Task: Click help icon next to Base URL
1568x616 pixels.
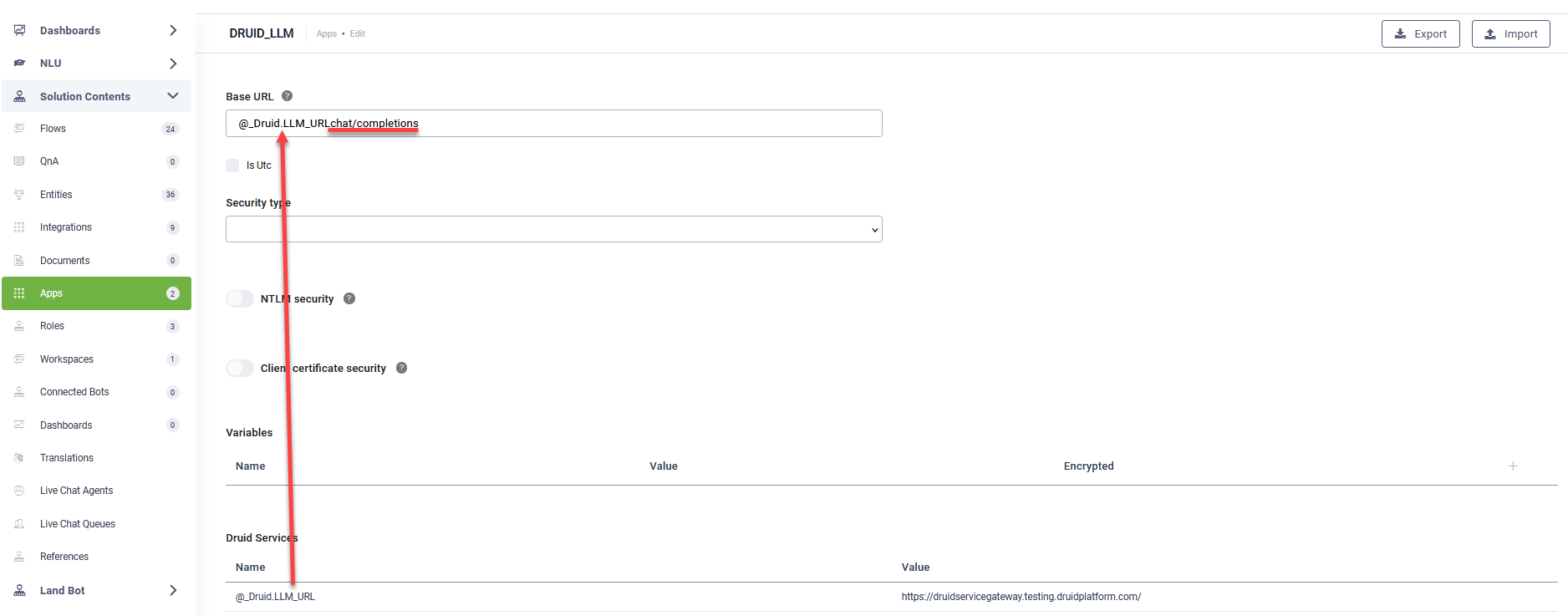Action: point(287,96)
